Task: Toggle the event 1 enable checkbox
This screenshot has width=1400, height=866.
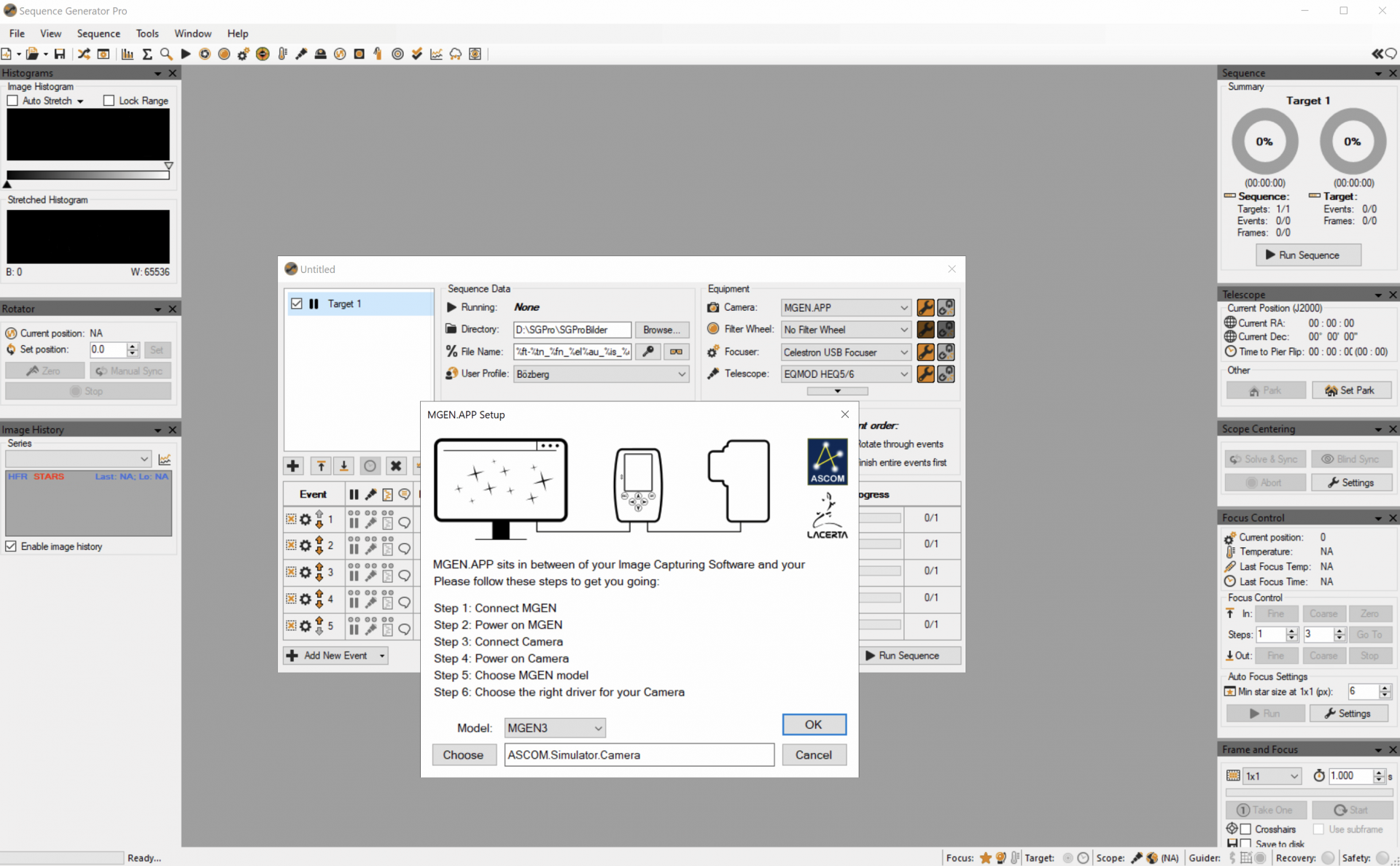Action: [291, 519]
